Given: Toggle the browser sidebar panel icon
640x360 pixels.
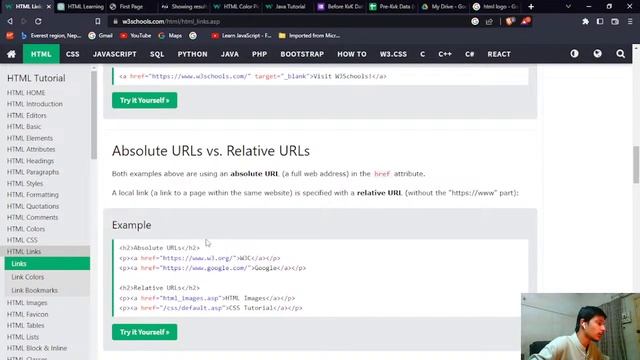Looking at the screenshot, I should 600,21.
